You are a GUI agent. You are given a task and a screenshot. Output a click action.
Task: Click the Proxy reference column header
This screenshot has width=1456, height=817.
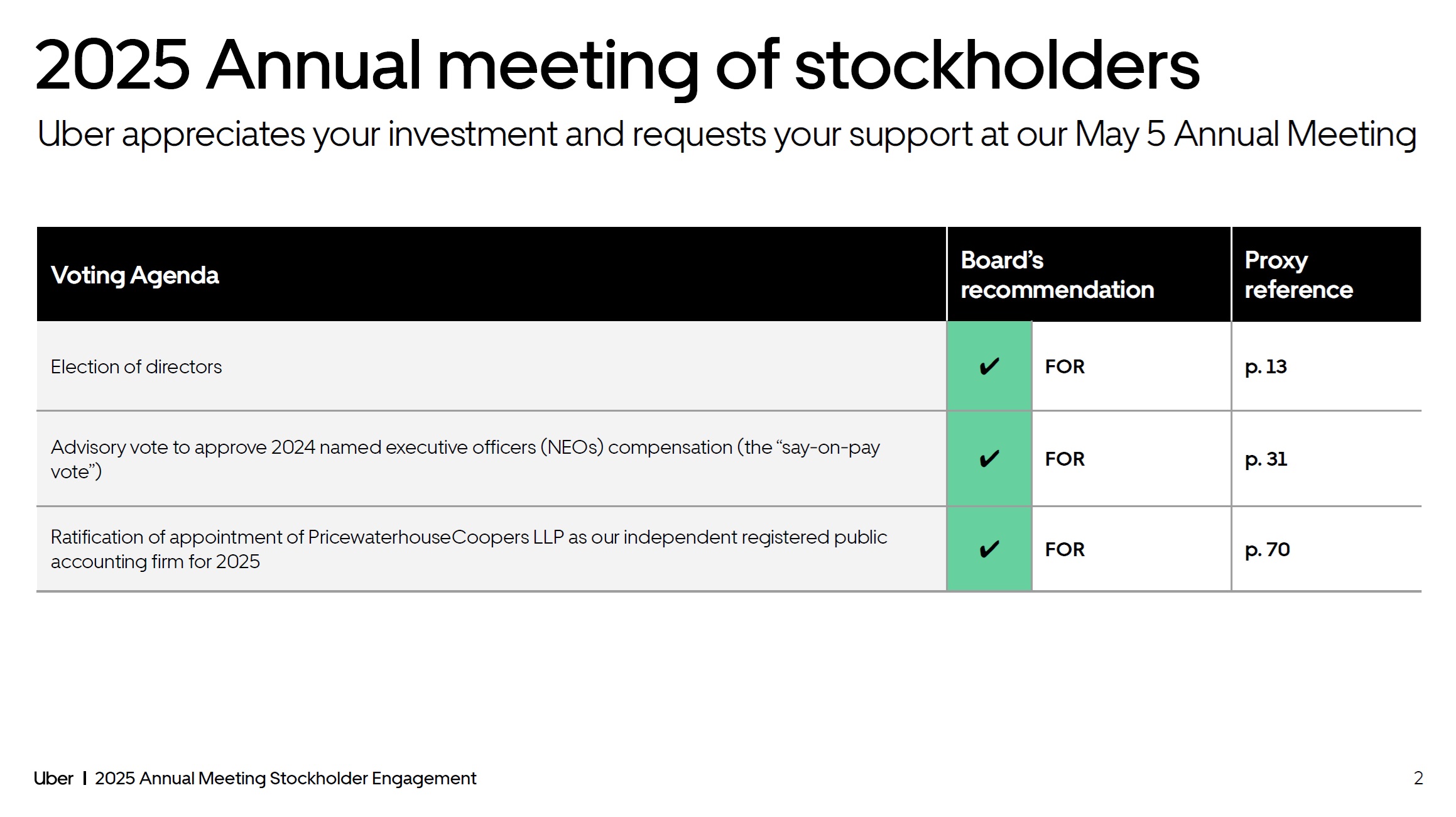(1298, 275)
